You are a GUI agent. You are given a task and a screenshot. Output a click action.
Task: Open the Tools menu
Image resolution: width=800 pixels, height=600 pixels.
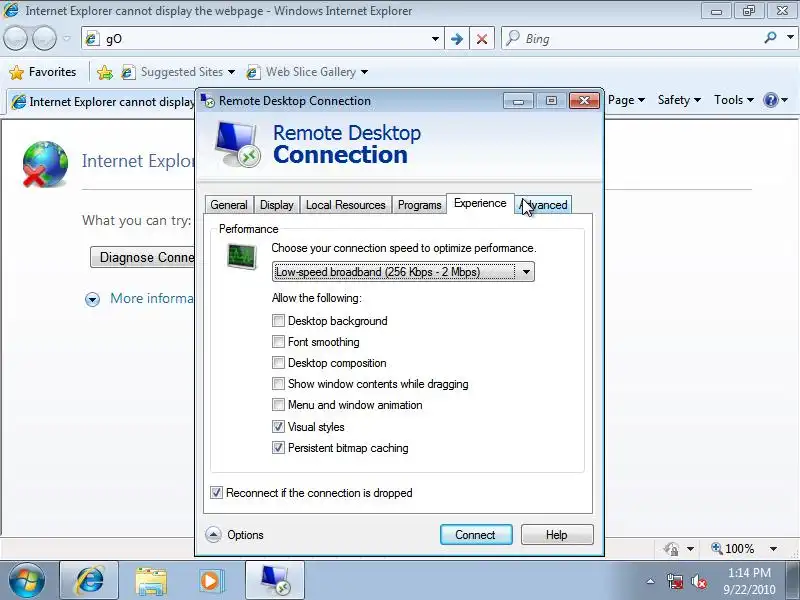pyautogui.click(x=734, y=100)
